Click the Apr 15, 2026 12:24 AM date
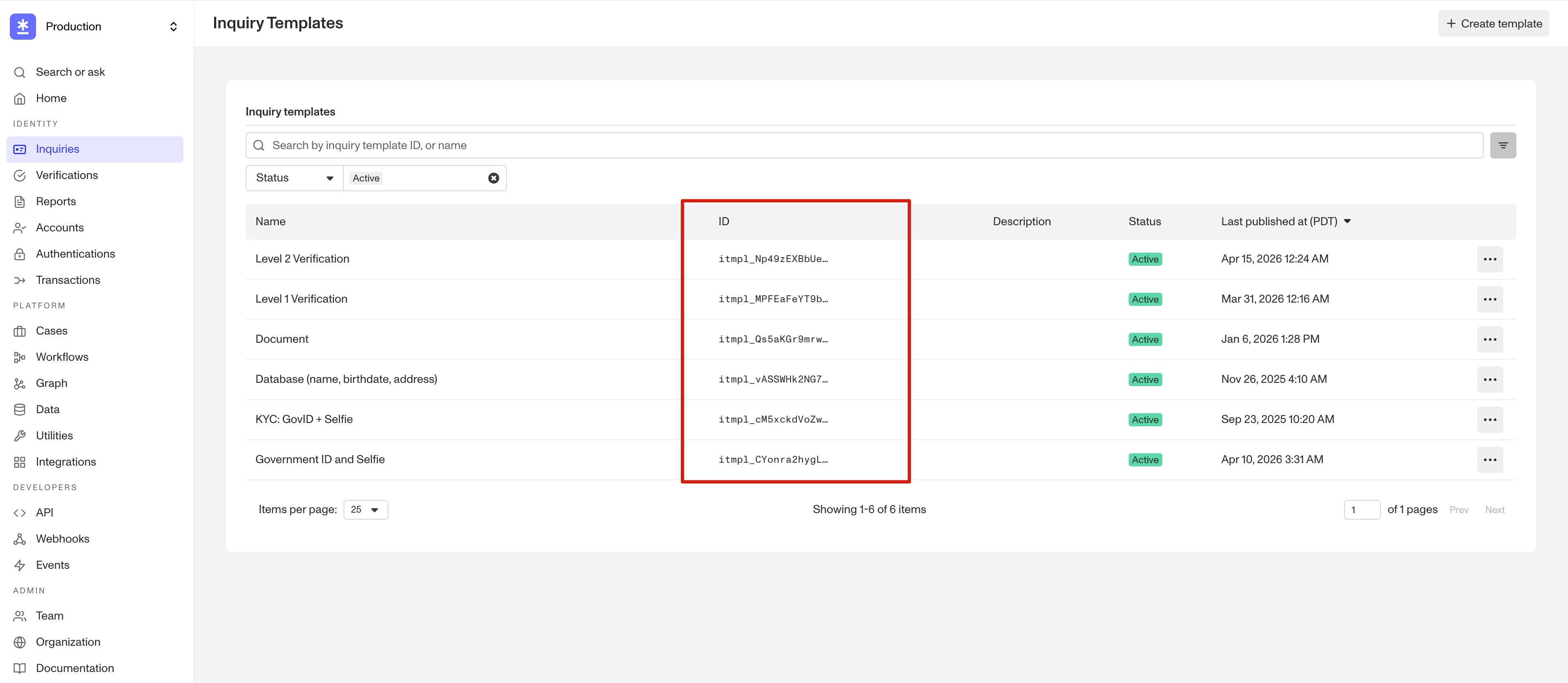The height and width of the screenshot is (683, 1568). (1274, 259)
